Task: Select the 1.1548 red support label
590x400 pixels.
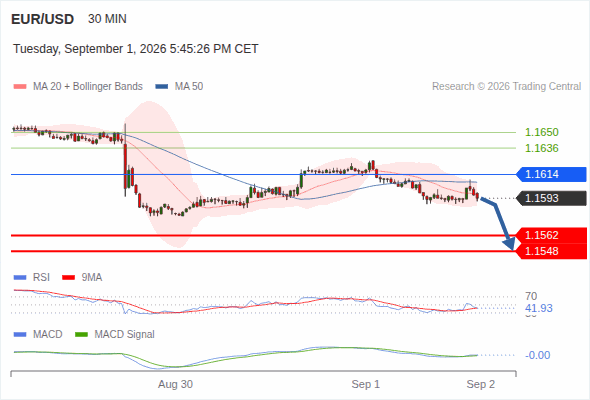Action: click(x=551, y=251)
